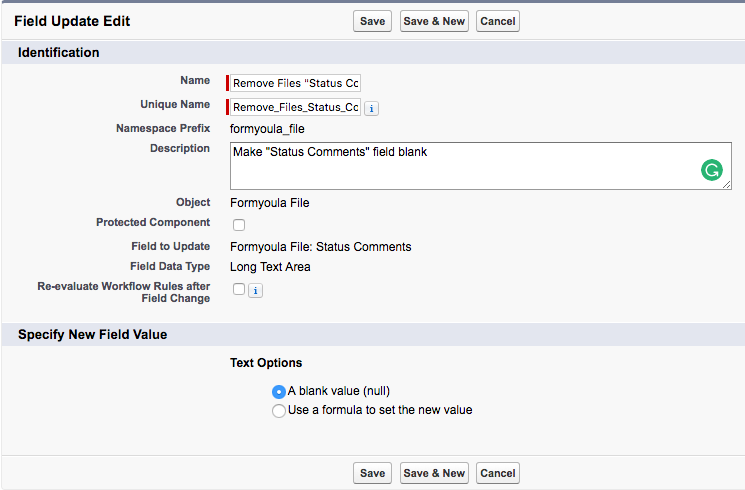The image size is (745, 490).
Task: Click into the Name text field
Action: click(x=296, y=83)
